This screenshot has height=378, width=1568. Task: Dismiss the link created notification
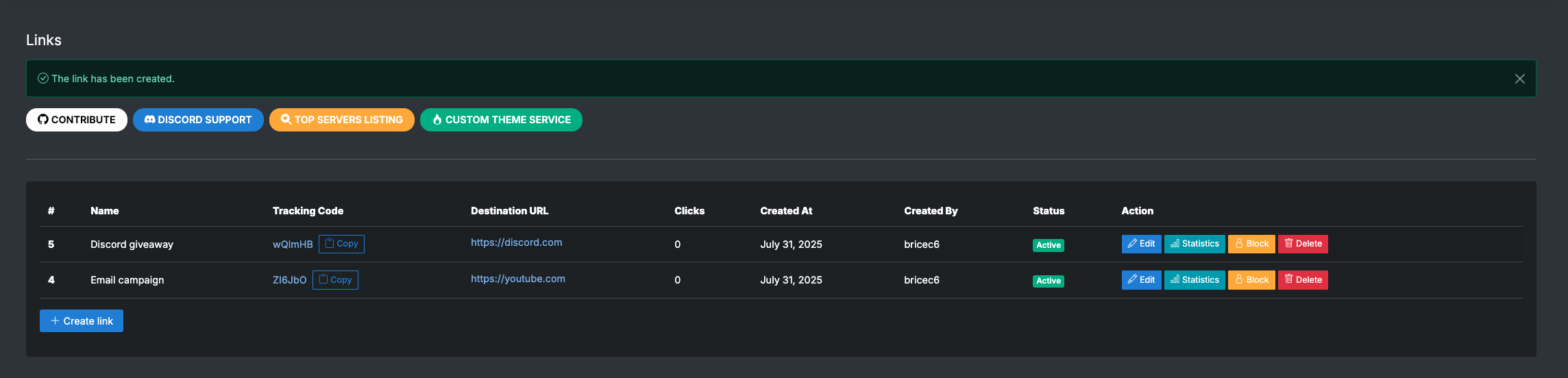tap(1519, 79)
